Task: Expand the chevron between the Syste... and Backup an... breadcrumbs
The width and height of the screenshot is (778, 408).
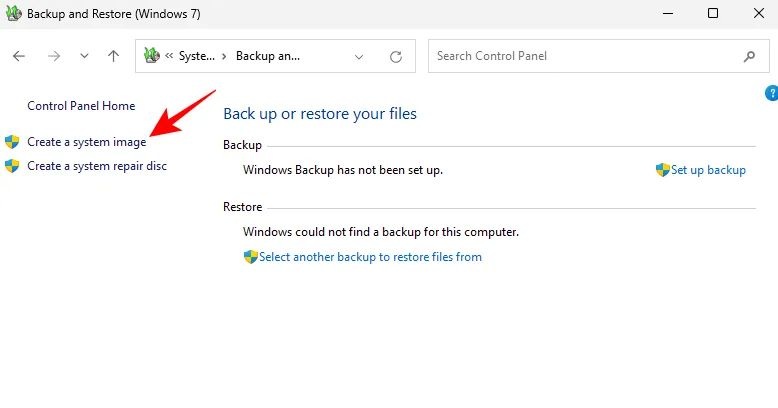Action: click(x=224, y=56)
